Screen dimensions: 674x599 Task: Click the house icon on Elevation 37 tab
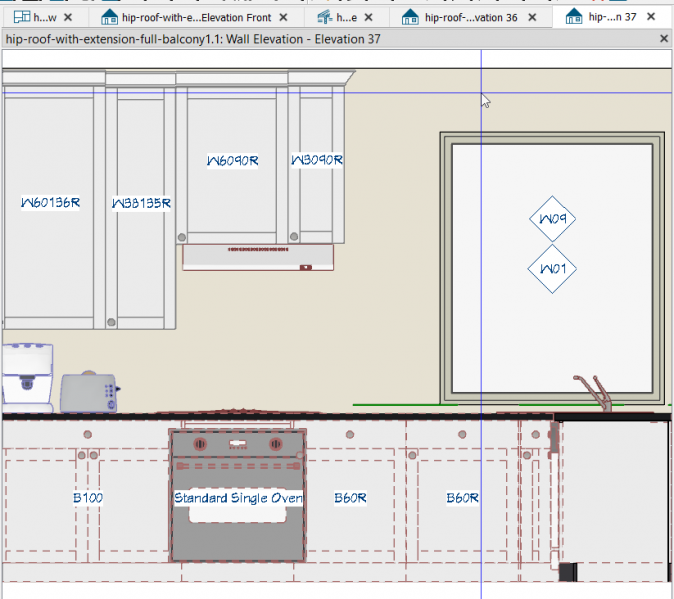tap(574, 17)
